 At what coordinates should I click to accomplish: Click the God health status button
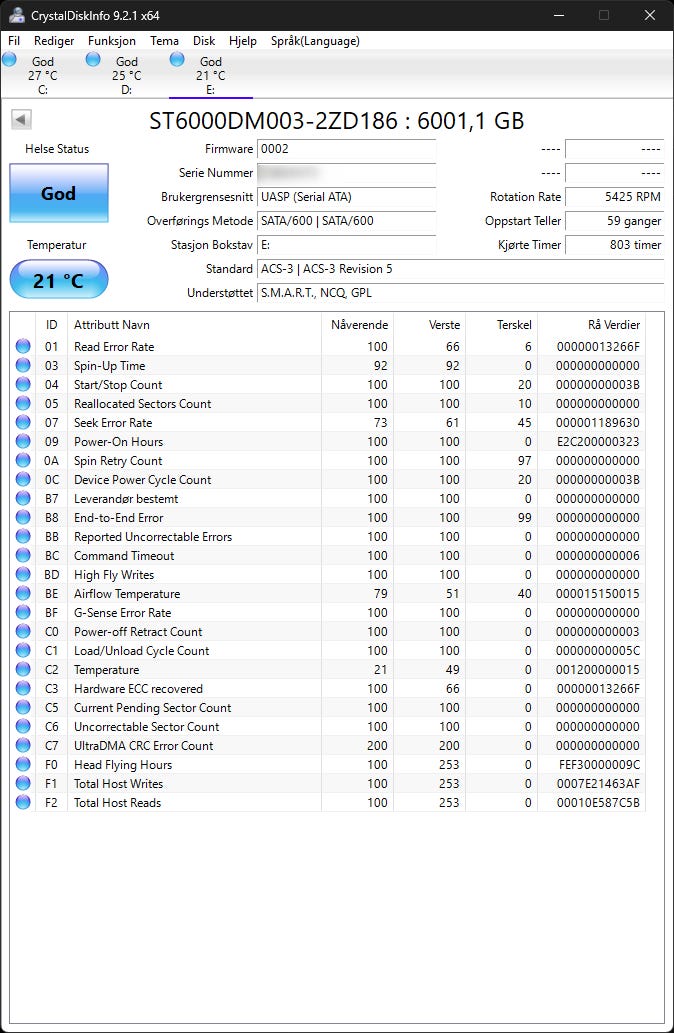59,193
